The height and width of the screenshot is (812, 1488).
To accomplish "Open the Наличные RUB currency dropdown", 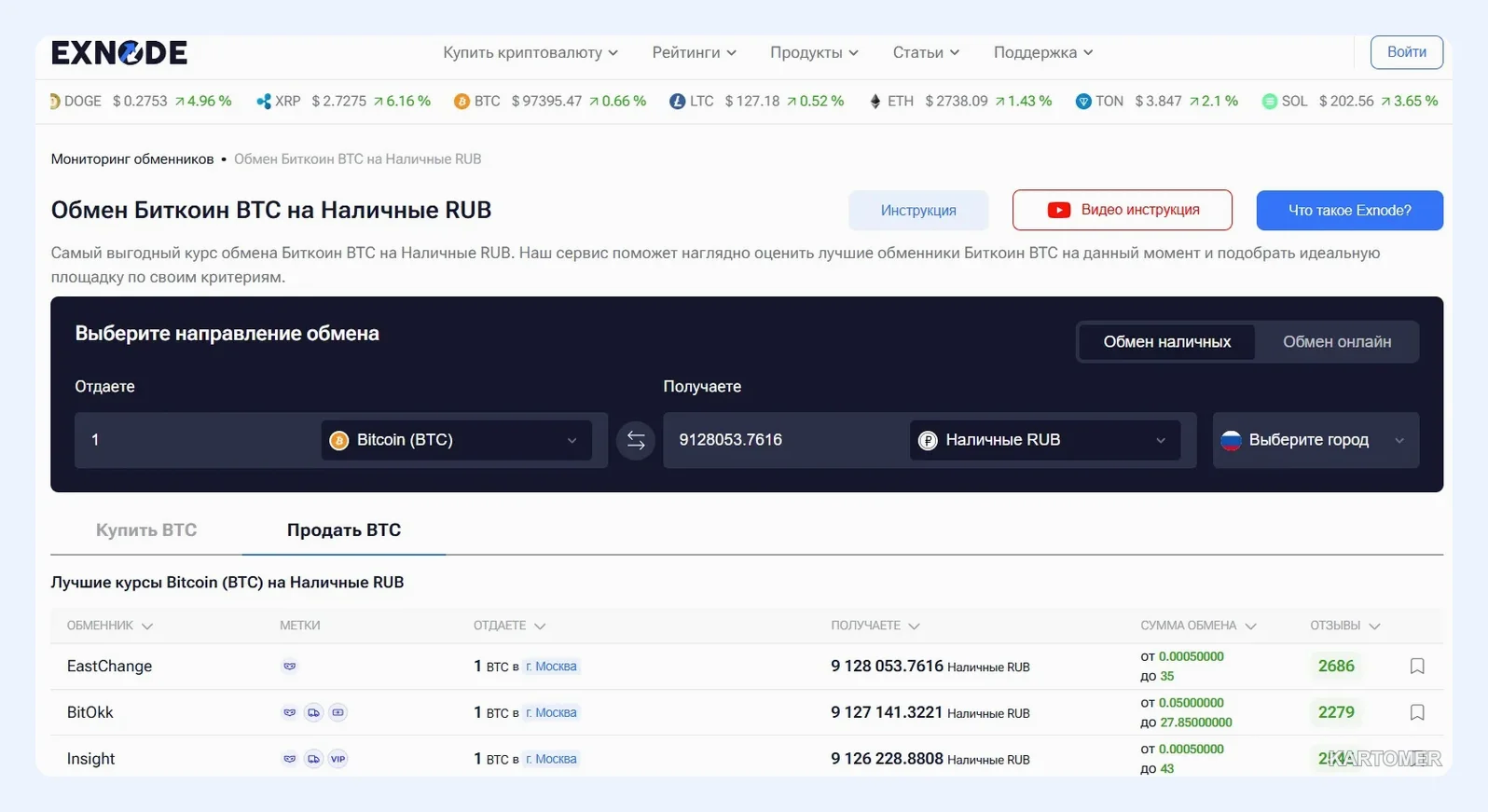I will (1045, 440).
